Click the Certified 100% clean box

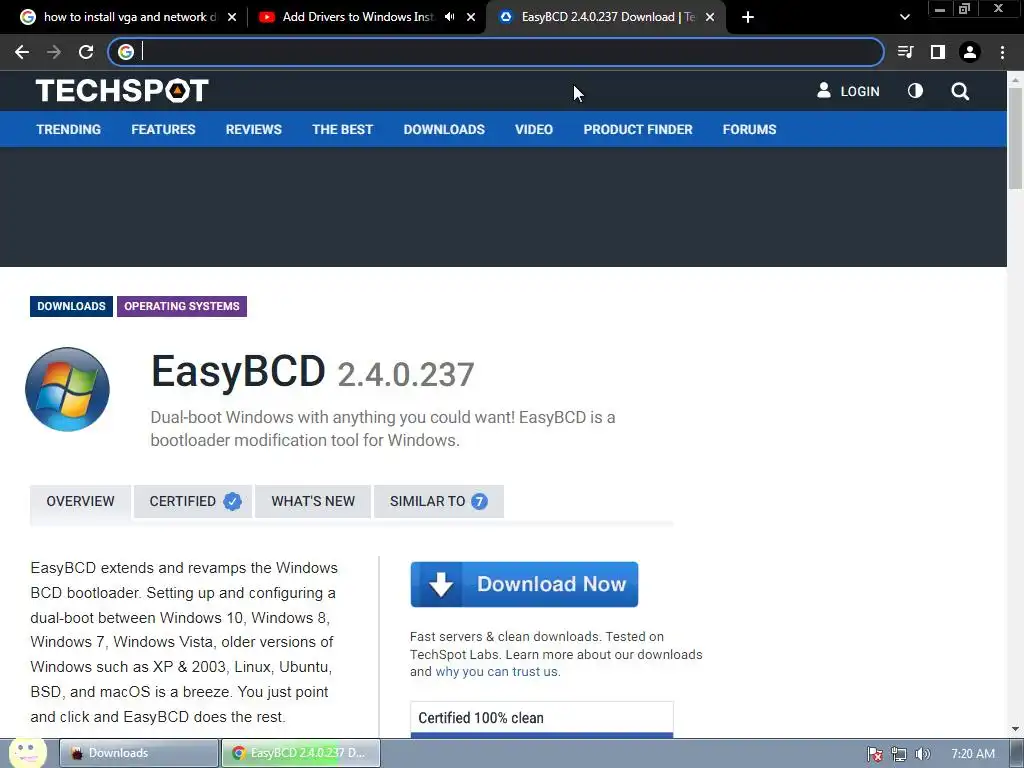542,718
